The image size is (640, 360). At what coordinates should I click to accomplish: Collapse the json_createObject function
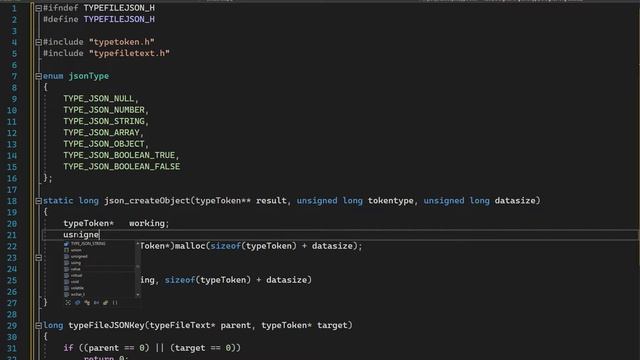point(38,201)
